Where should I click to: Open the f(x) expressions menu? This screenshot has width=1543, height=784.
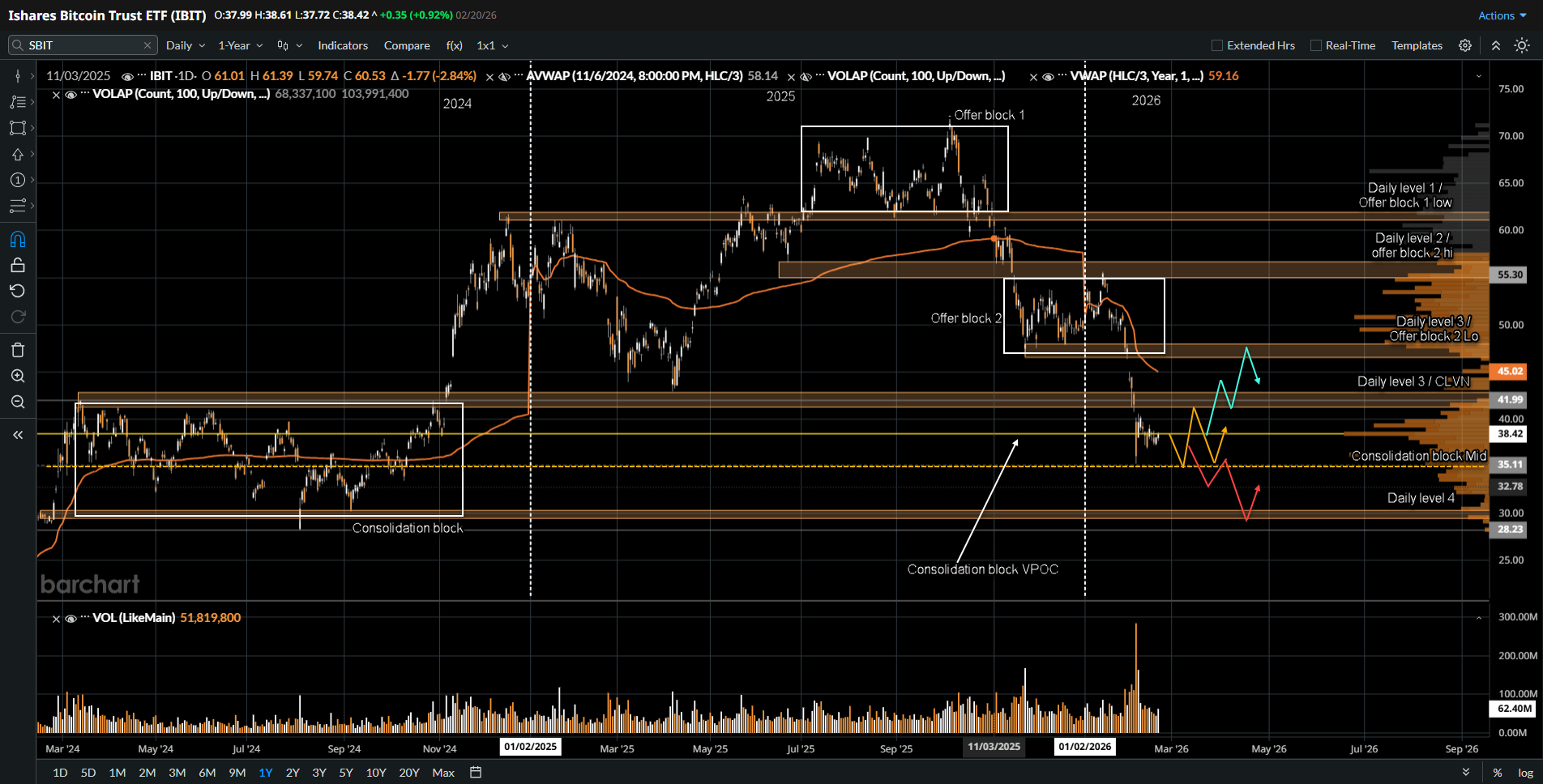455,45
